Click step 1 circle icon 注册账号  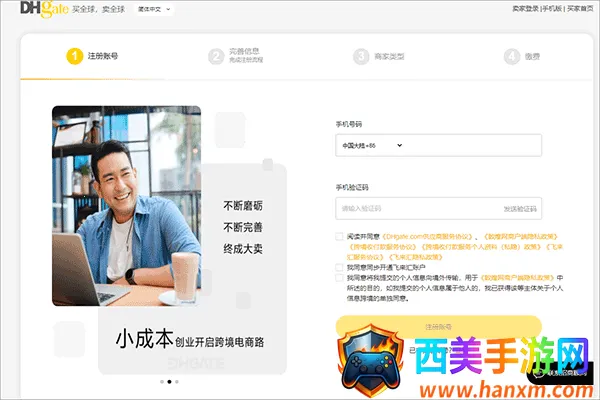point(75,57)
